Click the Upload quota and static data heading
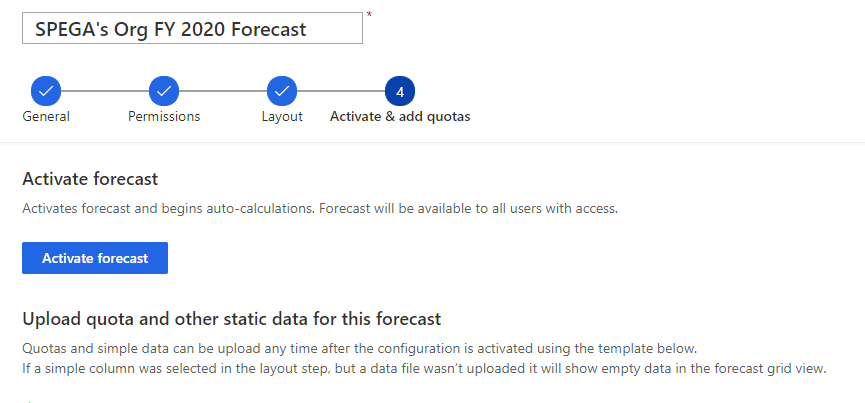This screenshot has width=865, height=403. [231, 319]
